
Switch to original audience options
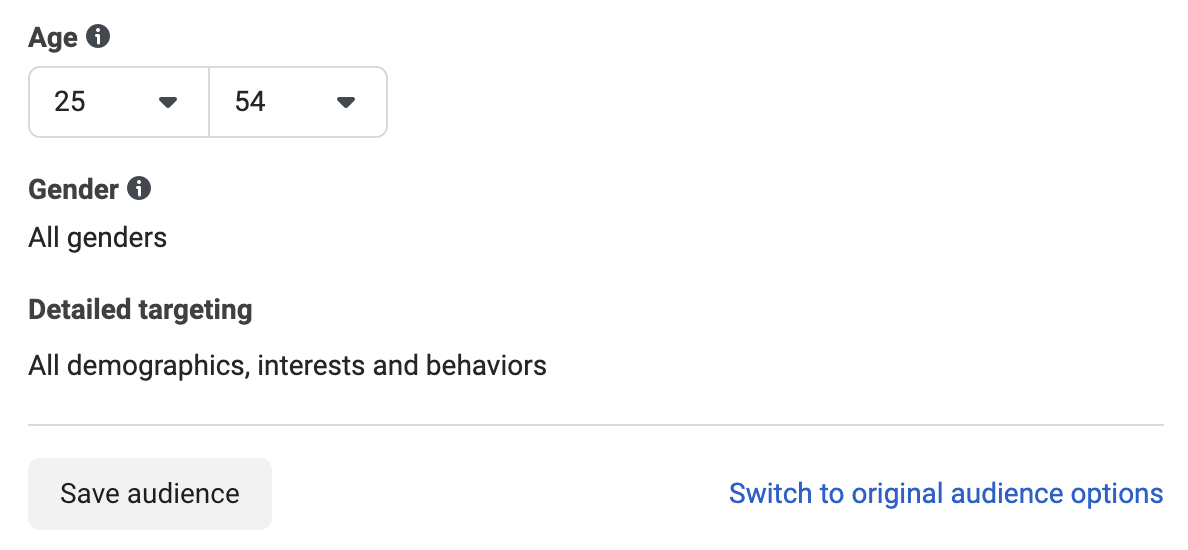pos(946,493)
